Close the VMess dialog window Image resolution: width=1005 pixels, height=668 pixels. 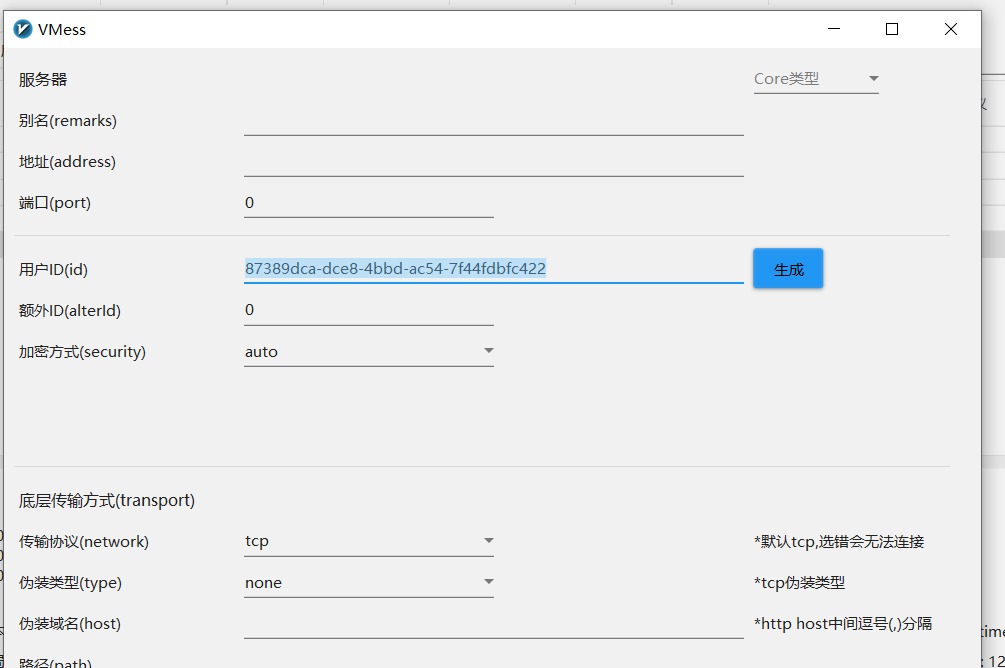950,30
